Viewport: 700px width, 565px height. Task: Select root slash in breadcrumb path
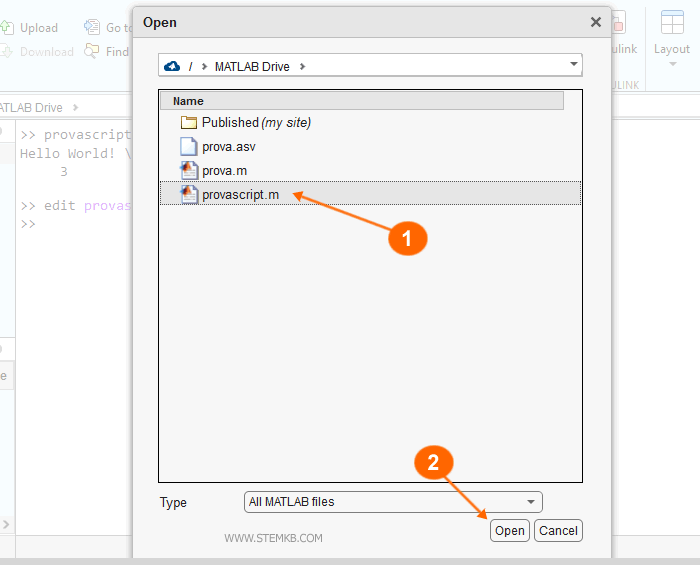click(x=190, y=67)
